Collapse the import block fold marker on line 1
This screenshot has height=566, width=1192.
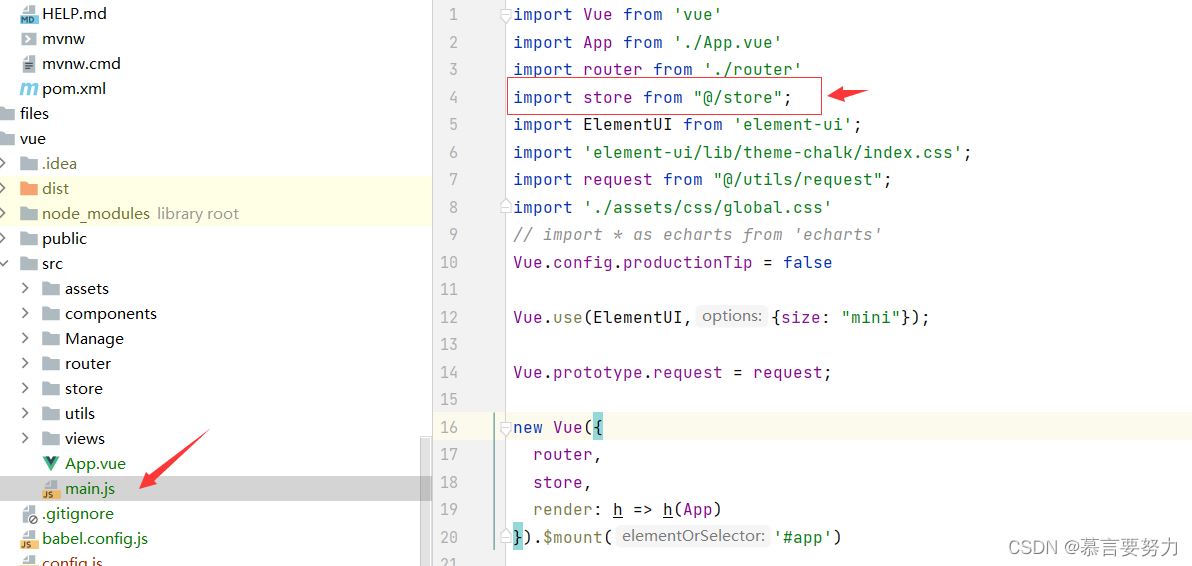tap(505, 15)
